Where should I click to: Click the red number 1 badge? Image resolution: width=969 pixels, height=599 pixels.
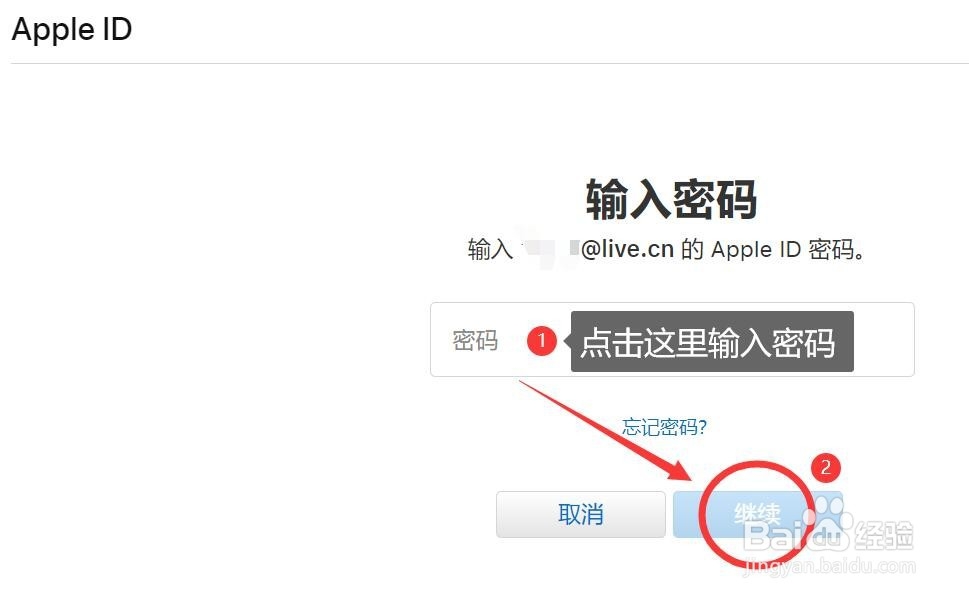click(542, 341)
